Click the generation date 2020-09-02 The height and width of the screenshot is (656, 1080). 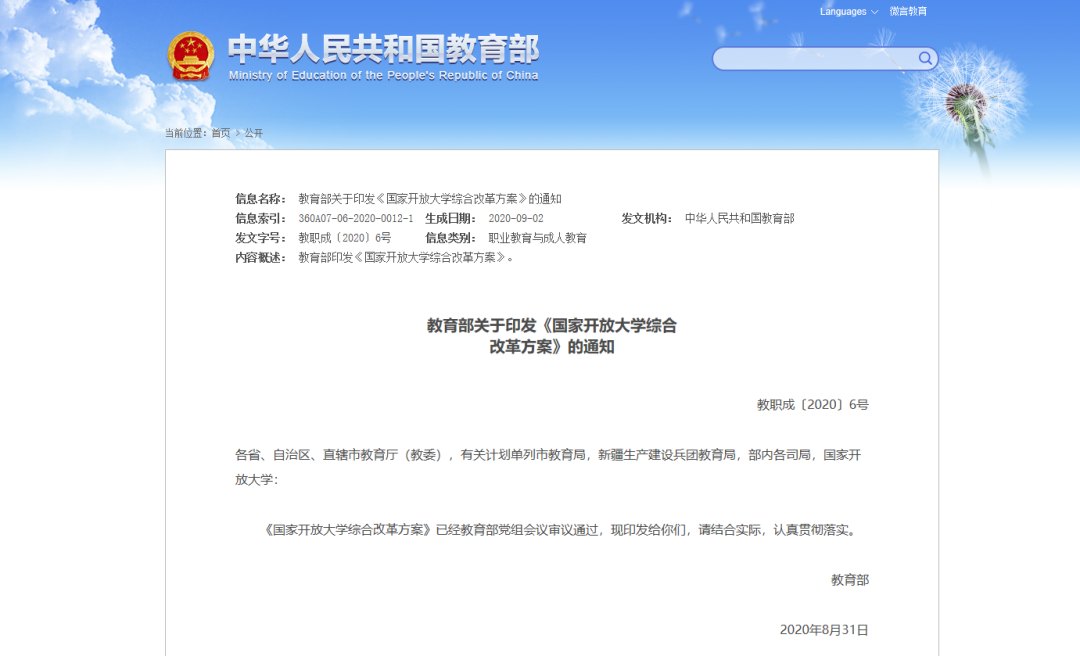tap(516, 218)
